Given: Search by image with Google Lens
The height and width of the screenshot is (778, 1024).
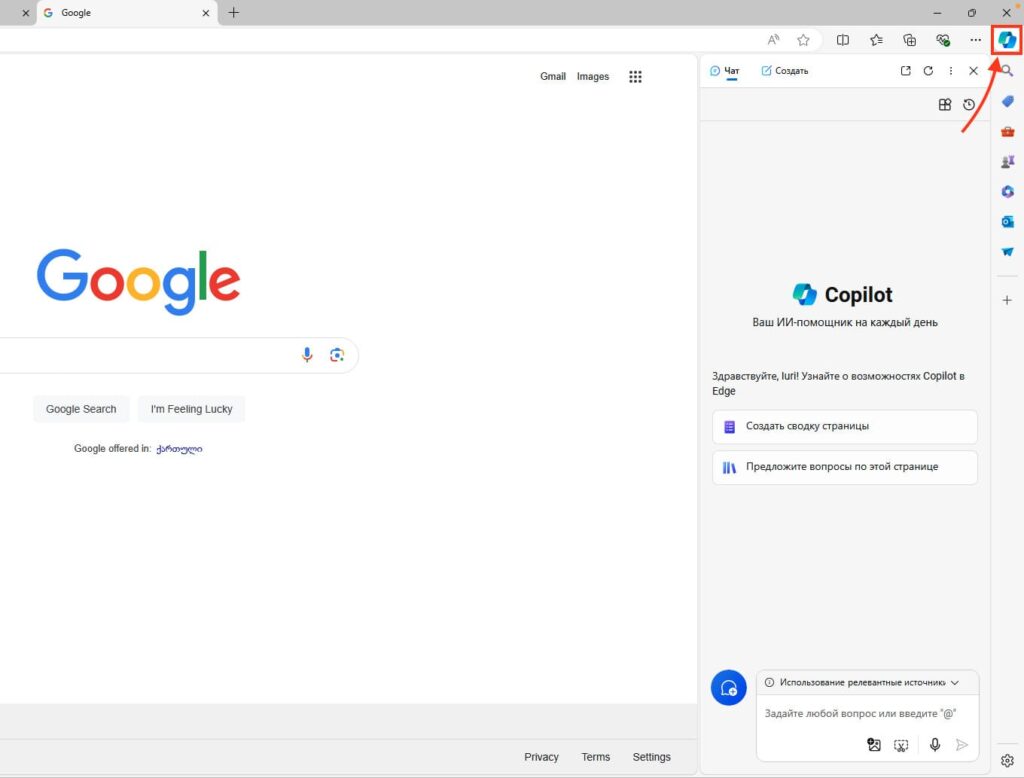Looking at the screenshot, I should click(337, 355).
